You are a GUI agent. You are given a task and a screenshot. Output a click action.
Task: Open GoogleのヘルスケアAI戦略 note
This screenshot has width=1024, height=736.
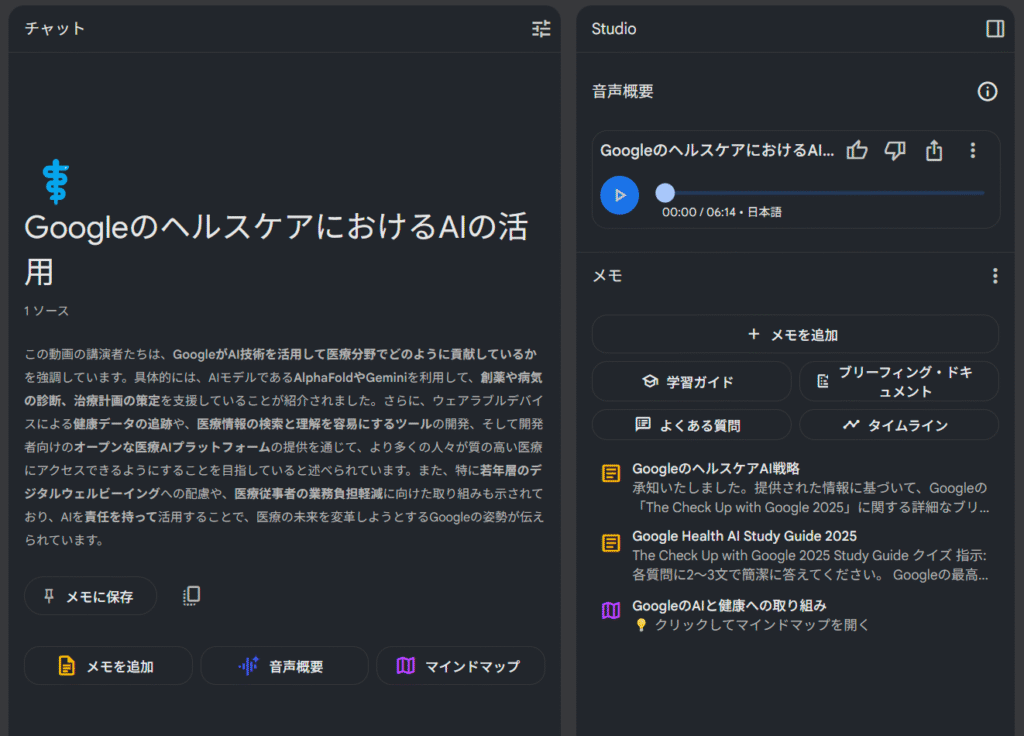(716, 468)
